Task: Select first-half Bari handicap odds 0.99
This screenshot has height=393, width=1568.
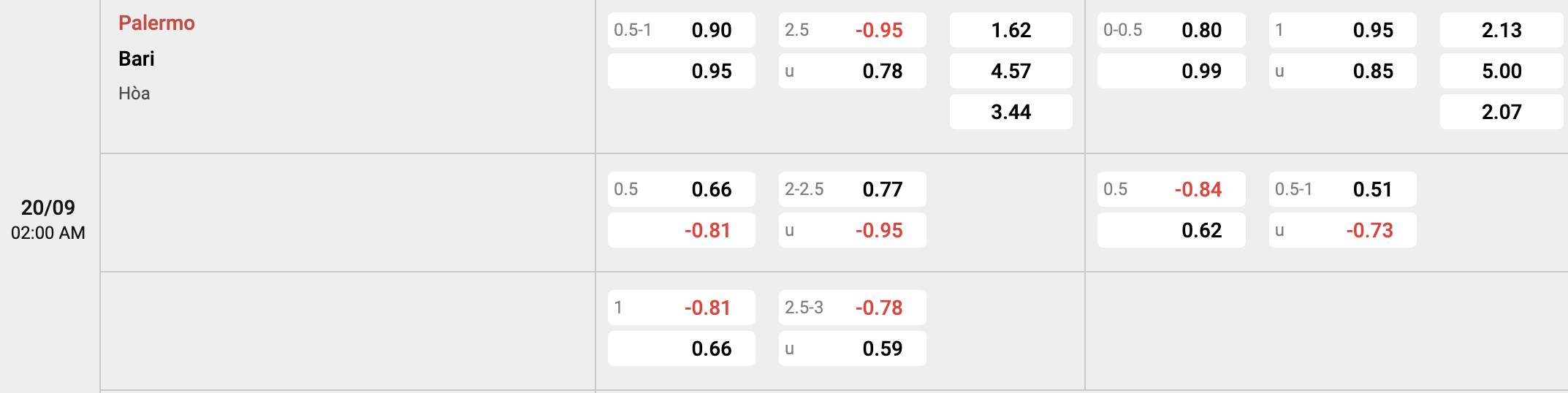Action: (x=1171, y=71)
